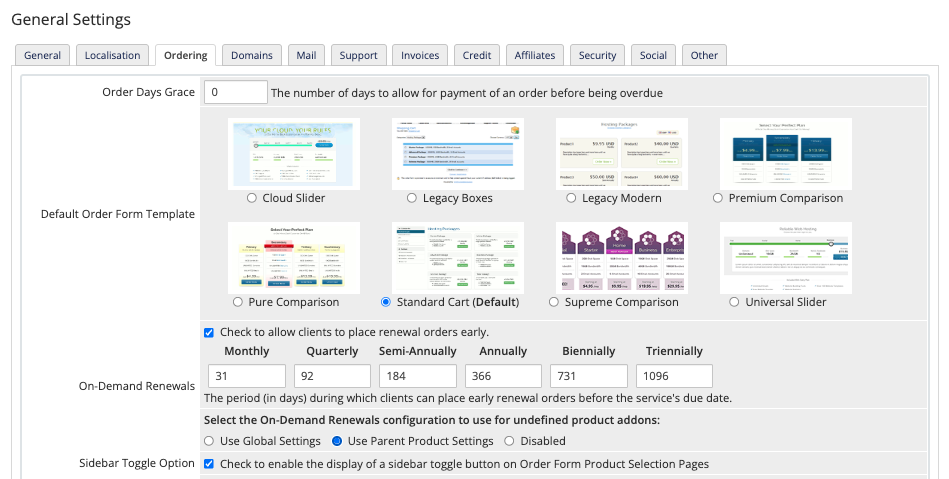Uncheck allow clients to place renewal orders early

(209, 332)
